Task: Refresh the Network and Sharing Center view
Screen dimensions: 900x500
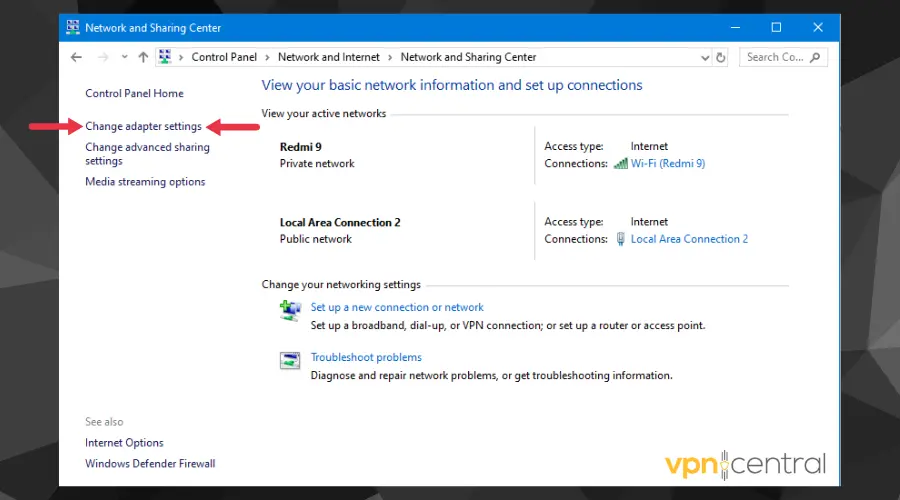Action: [720, 57]
